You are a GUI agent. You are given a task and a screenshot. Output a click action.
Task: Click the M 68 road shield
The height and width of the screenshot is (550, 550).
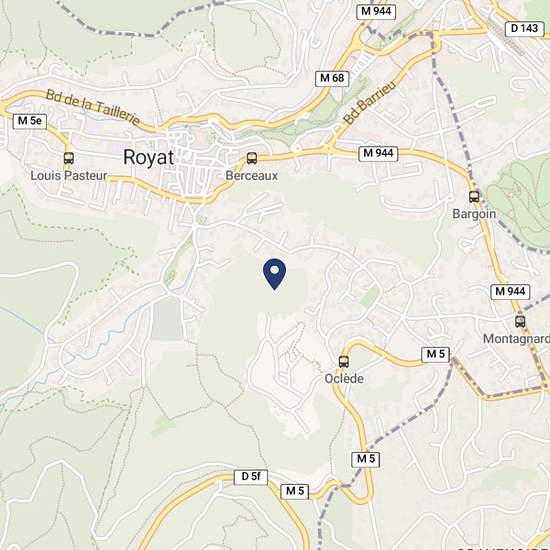pos(332,78)
